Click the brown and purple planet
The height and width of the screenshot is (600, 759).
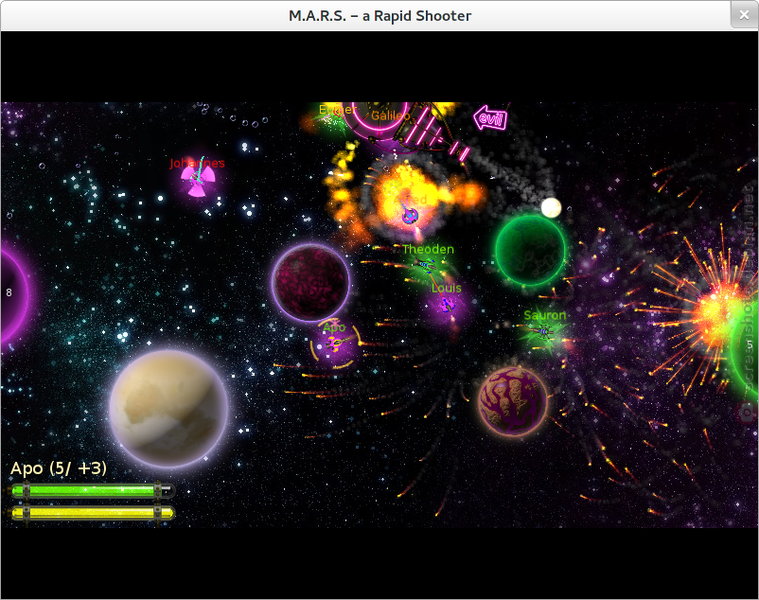click(513, 400)
